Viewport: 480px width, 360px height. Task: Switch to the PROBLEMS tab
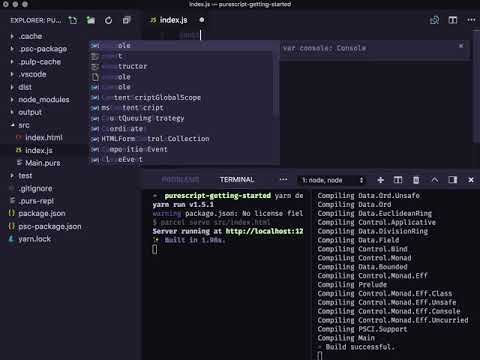180,180
